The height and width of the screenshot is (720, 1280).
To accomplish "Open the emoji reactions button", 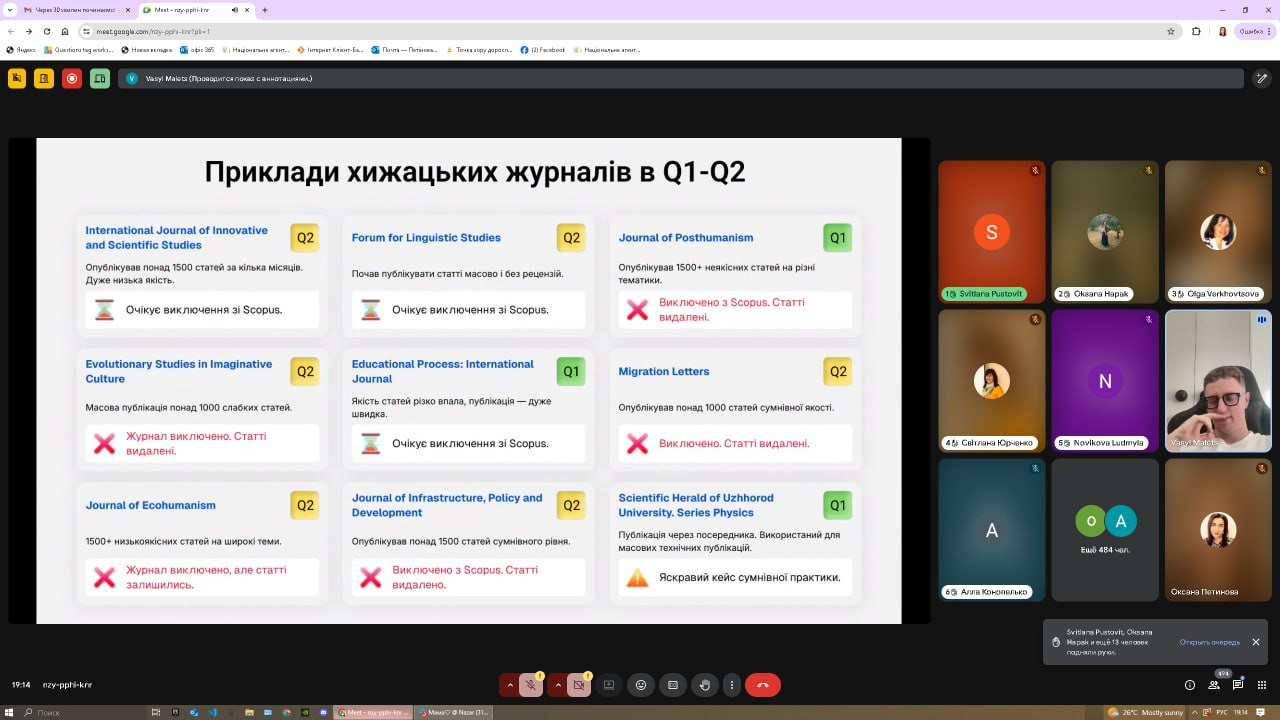I will point(641,685).
